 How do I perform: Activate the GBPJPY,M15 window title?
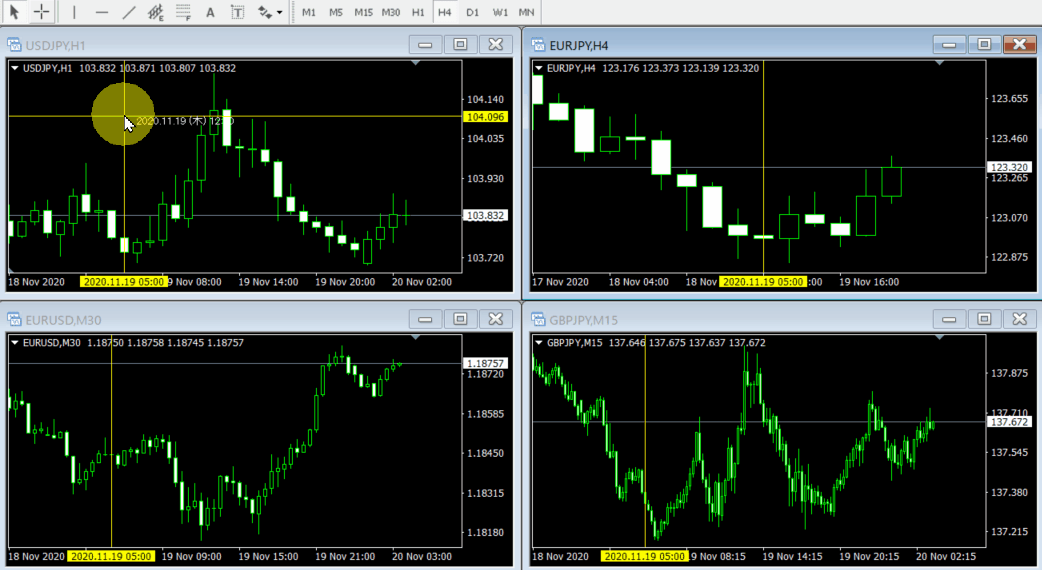click(x=583, y=320)
